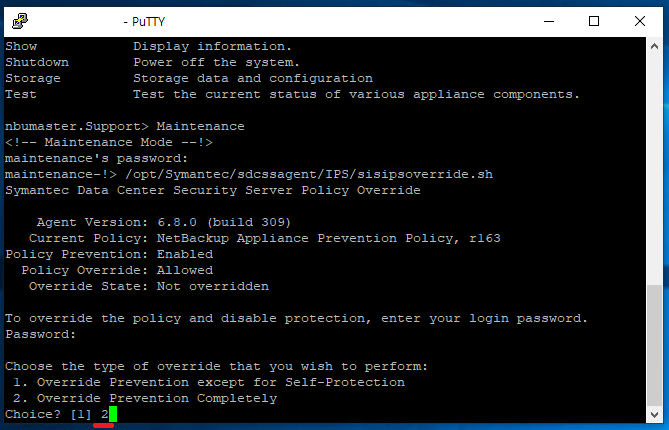
Task: Click 'Choose the type of override' line
Action: (x=216, y=366)
